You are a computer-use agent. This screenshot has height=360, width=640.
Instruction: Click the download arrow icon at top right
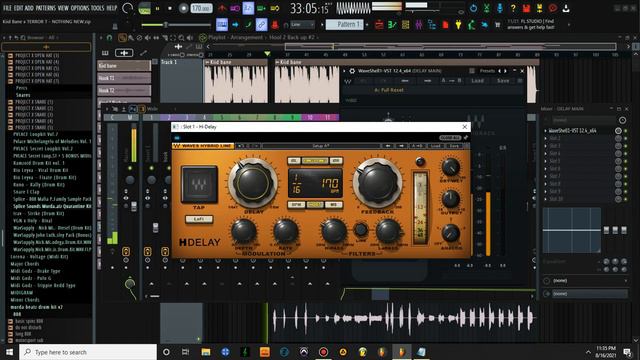point(566,8)
